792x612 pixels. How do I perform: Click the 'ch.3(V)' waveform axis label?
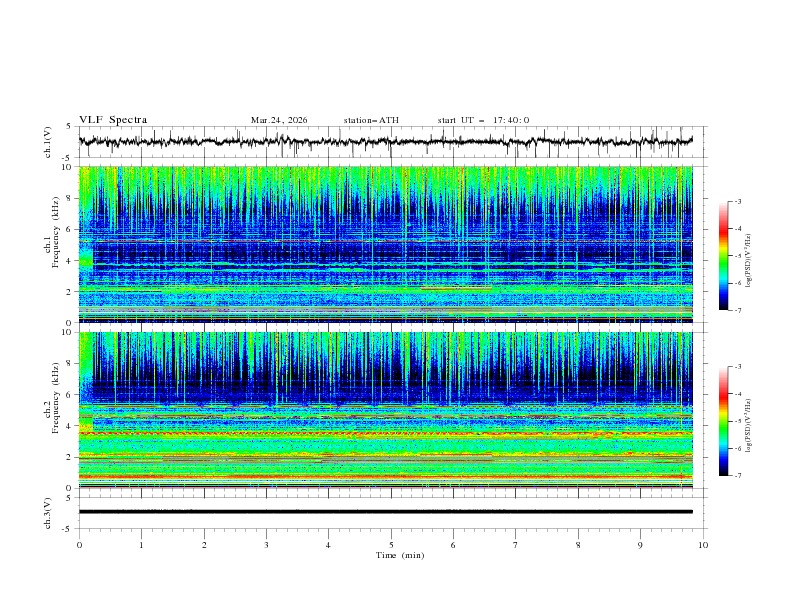tap(47, 513)
